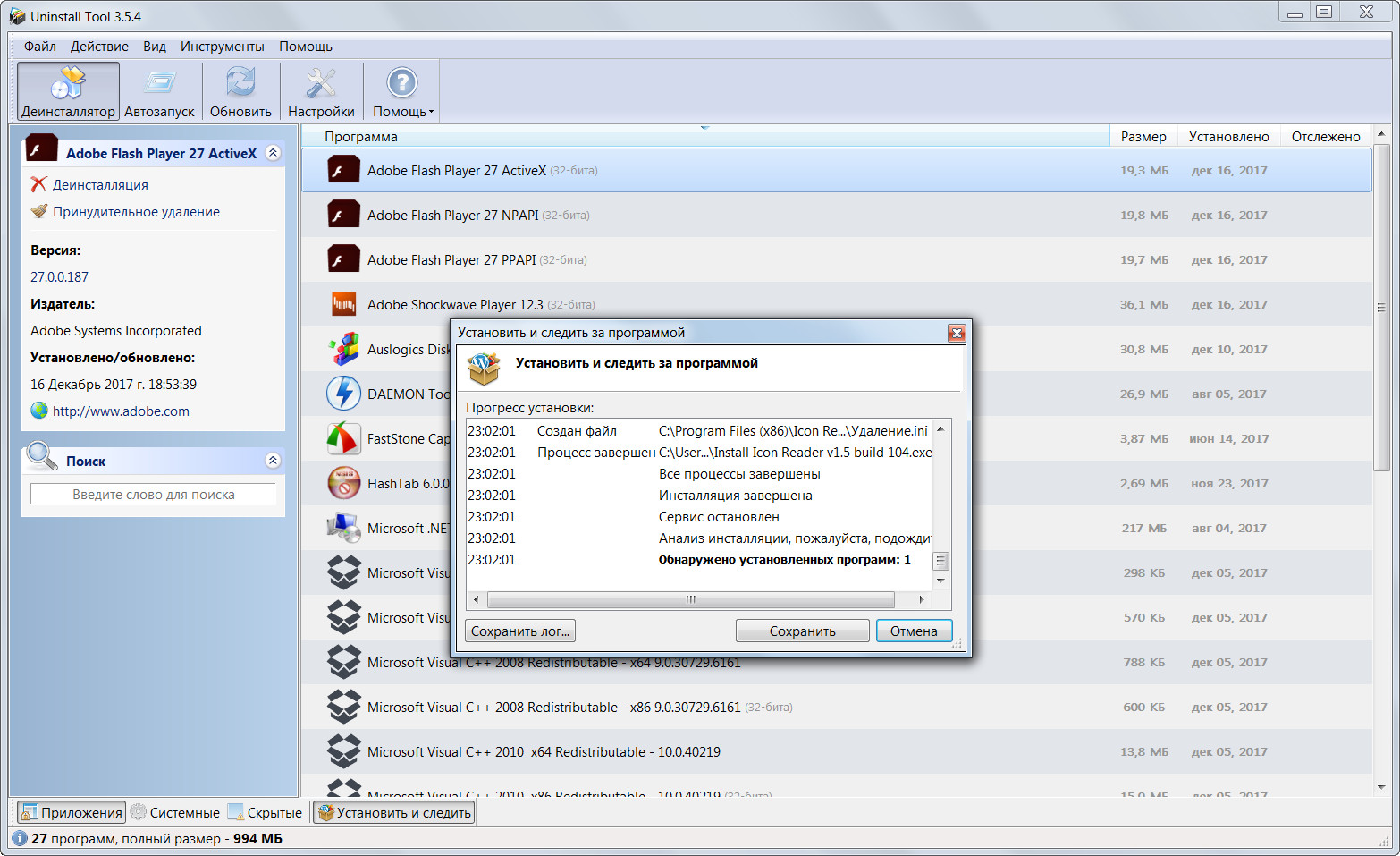Viewport: 1400px width, 856px height.
Task: Collapse the Поиск panel chevron
Action: point(274,461)
